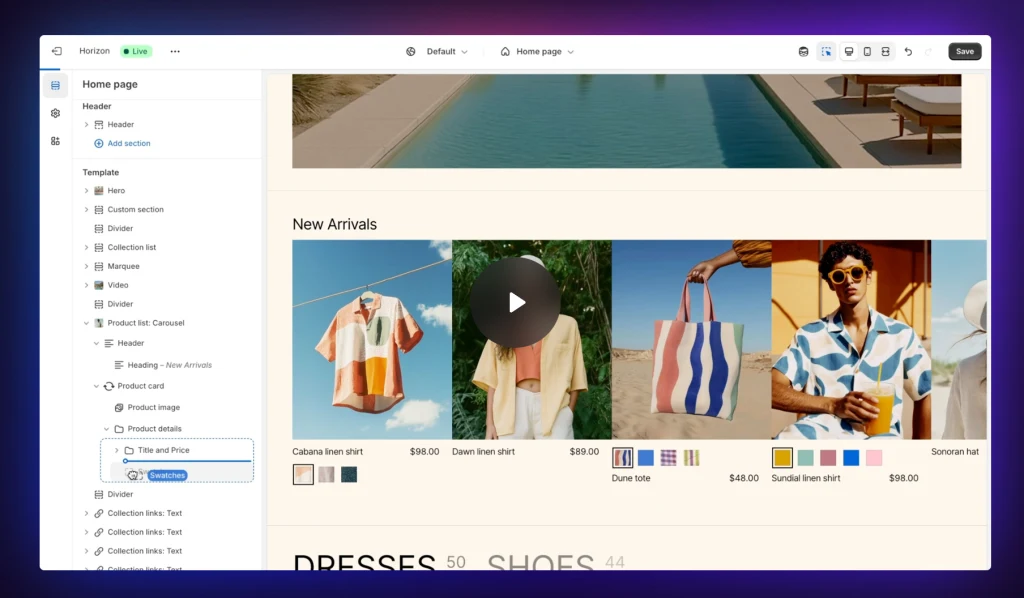The width and height of the screenshot is (1024, 598).
Task: Click the Save button
Action: (x=964, y=51)
